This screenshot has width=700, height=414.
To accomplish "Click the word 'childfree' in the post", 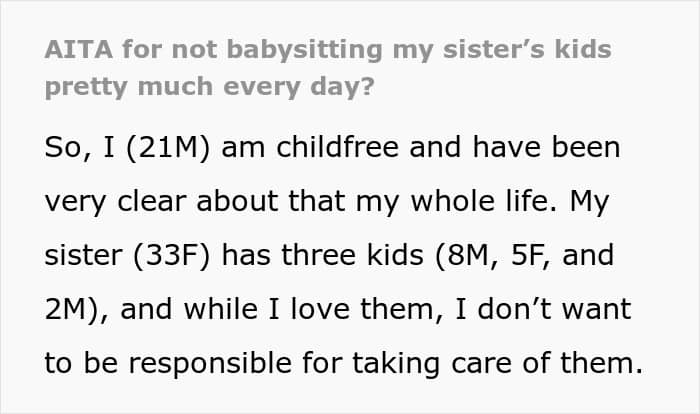I will [x=338, y=147].
